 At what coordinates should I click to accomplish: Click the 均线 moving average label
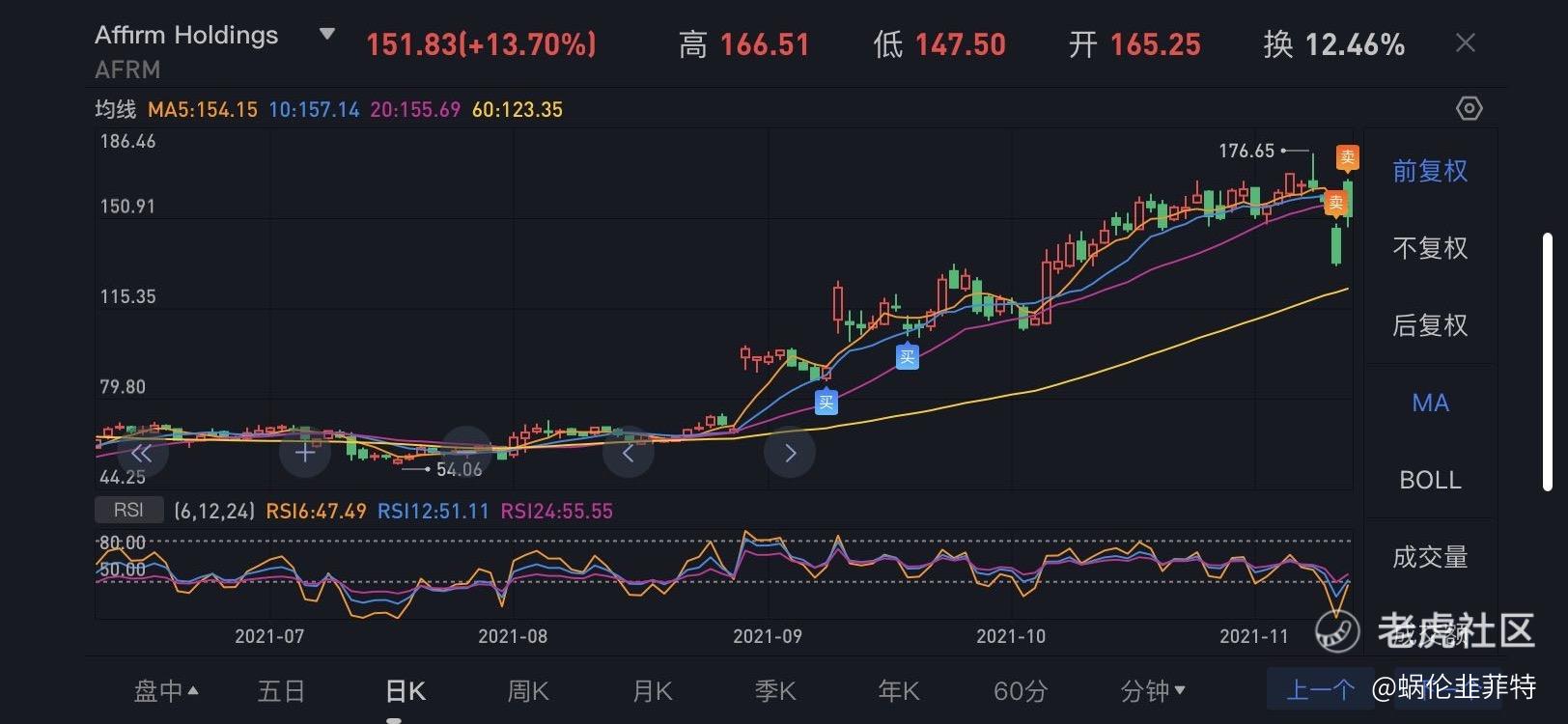(116, 109)
